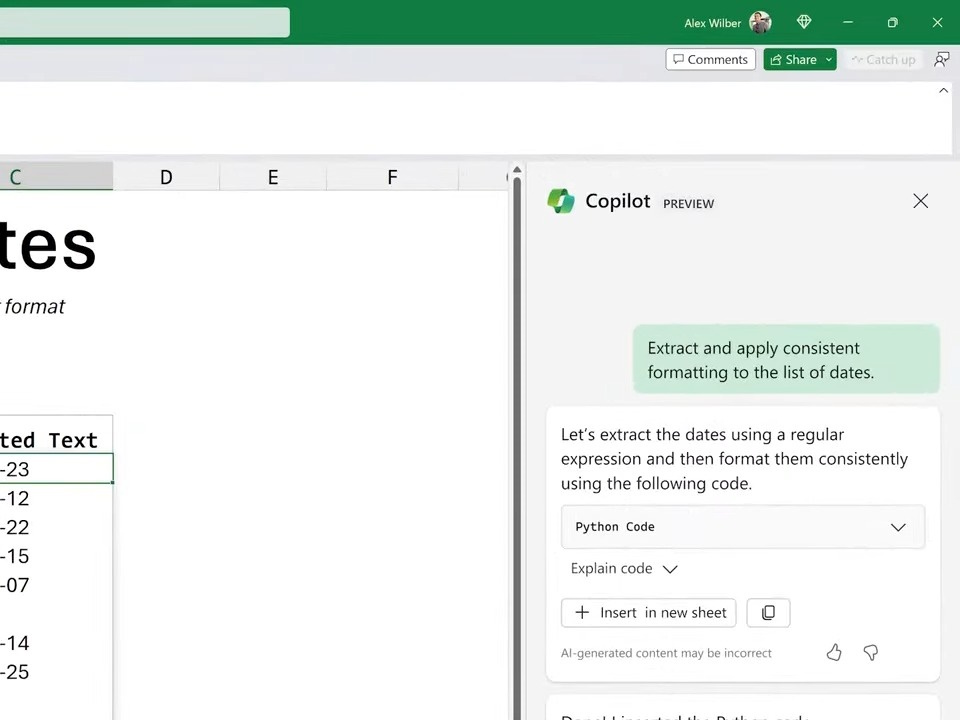Open the Share dropdown arrow
This screenshot has height=720, width=960.
pos(829,59)
